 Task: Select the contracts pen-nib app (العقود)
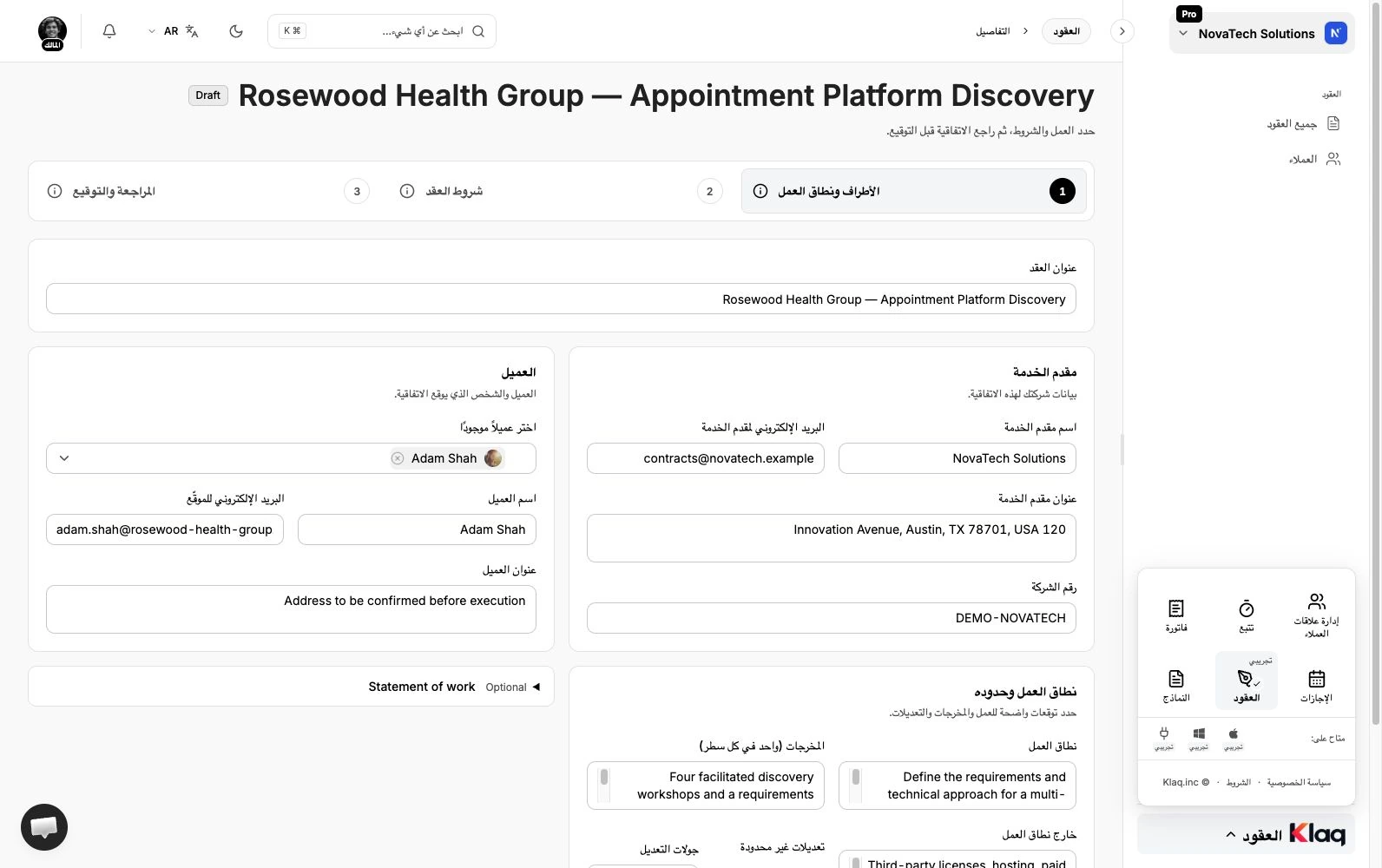pos(1247,681)
